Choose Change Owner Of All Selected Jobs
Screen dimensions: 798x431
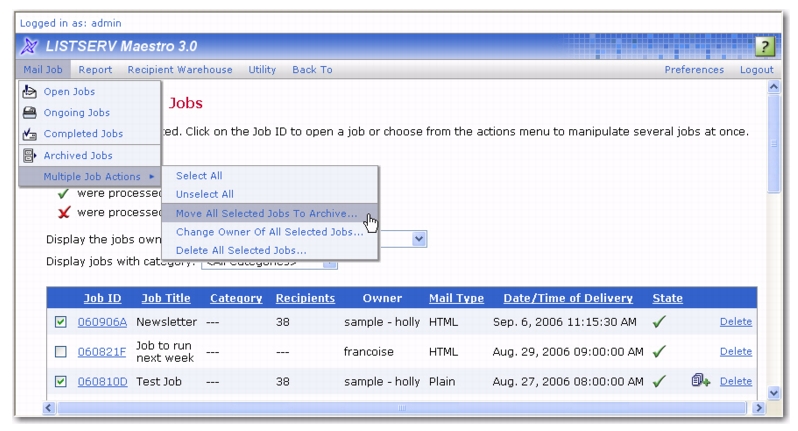tap(270, 232)
